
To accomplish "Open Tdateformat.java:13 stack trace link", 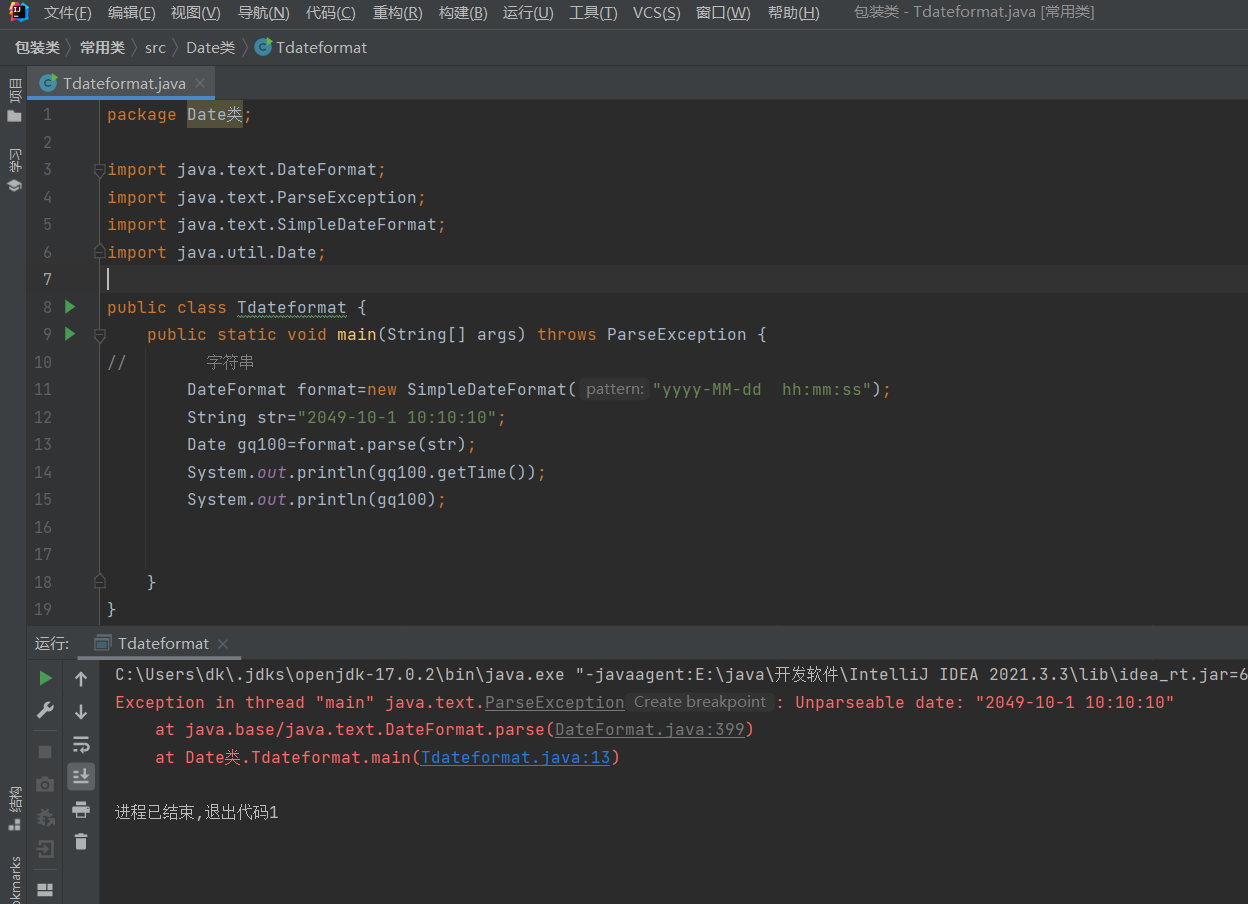I will [515, 758].
